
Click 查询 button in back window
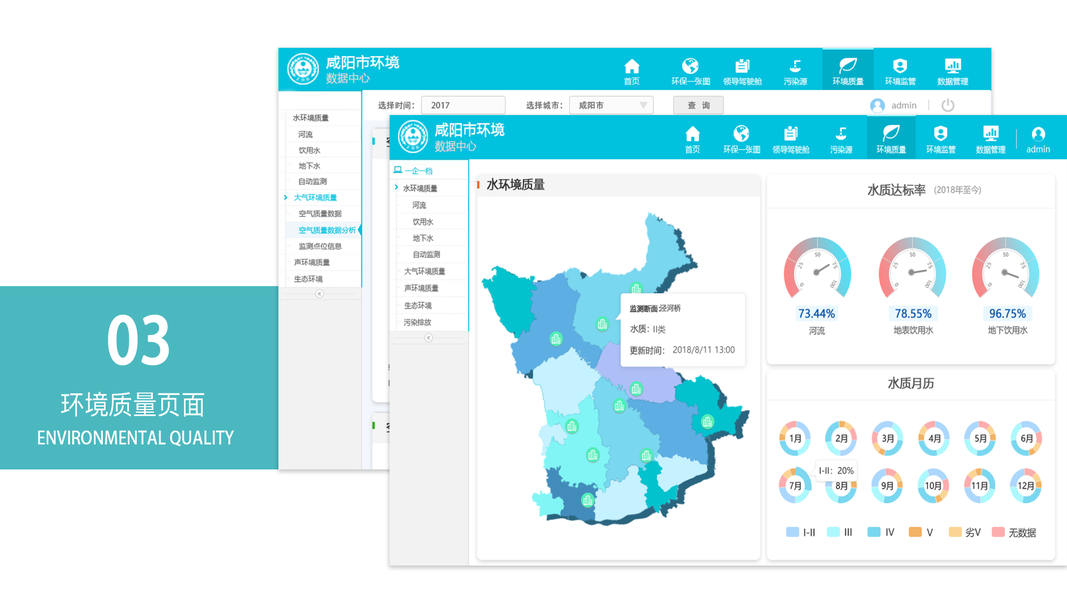click(x=698, y=105)
